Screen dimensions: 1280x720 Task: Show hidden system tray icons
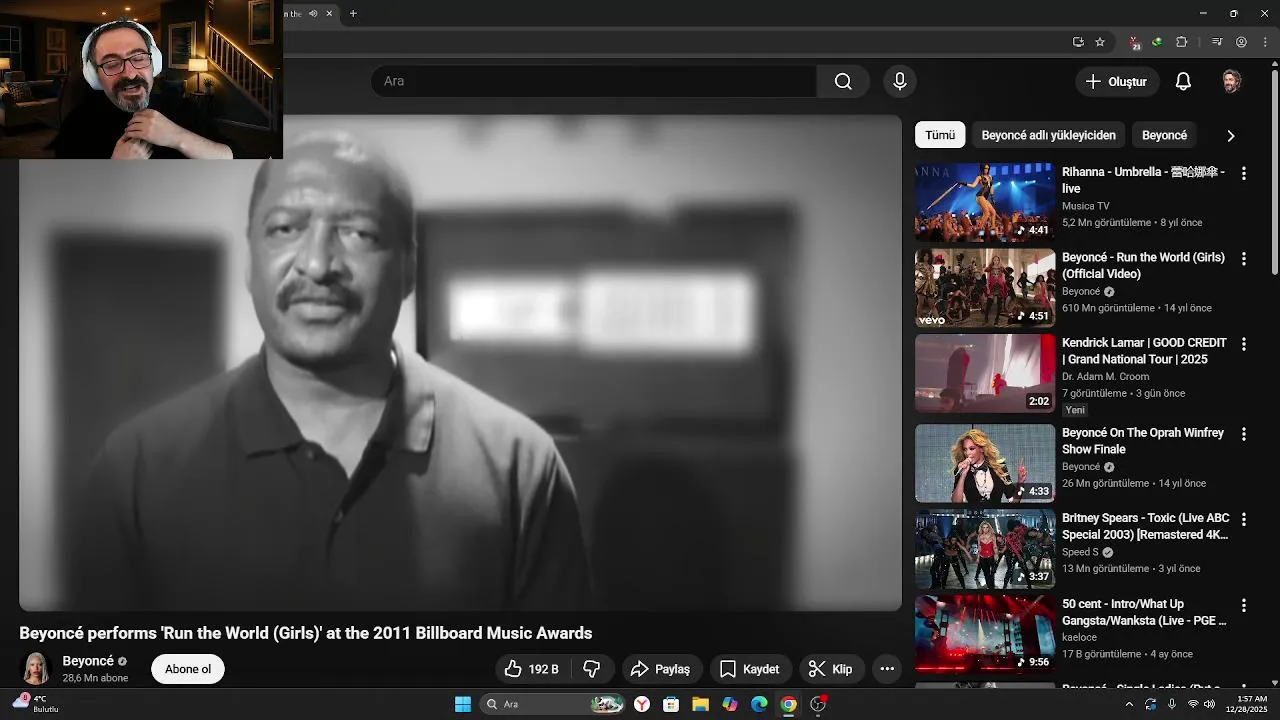pyautogui.click(x=1130, y=704)
